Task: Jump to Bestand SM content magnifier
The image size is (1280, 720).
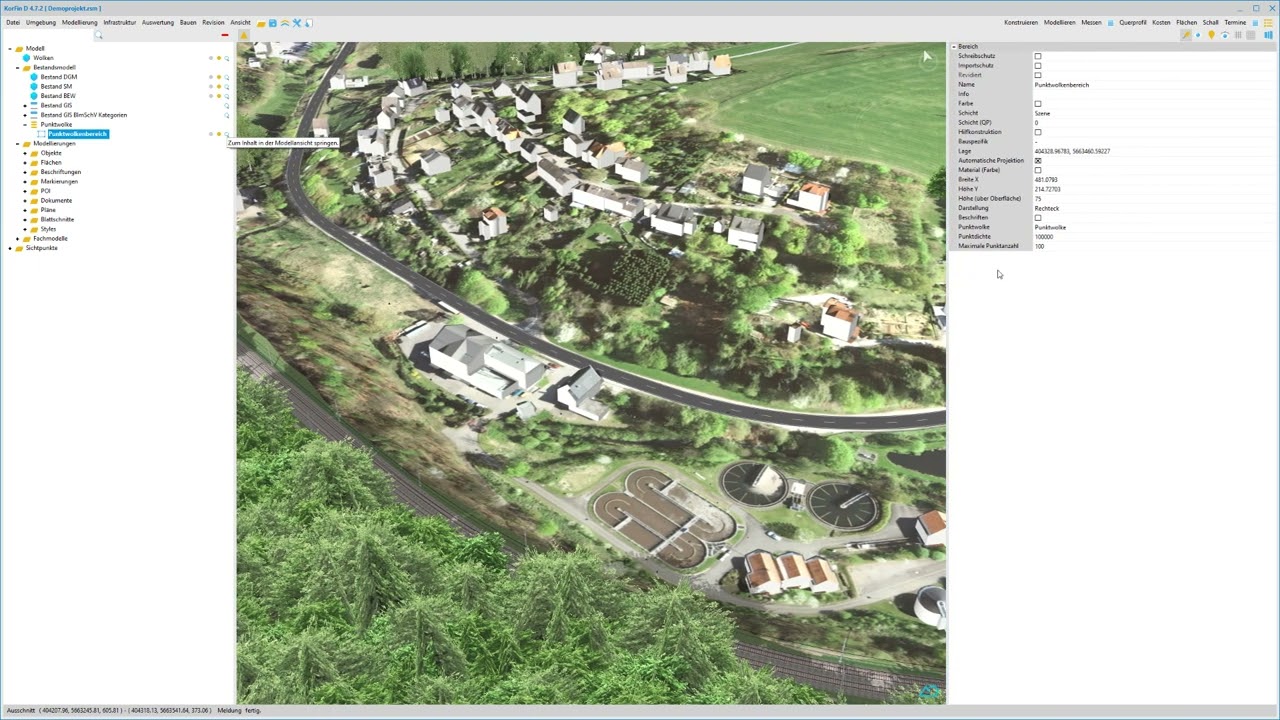Action: 227,87
